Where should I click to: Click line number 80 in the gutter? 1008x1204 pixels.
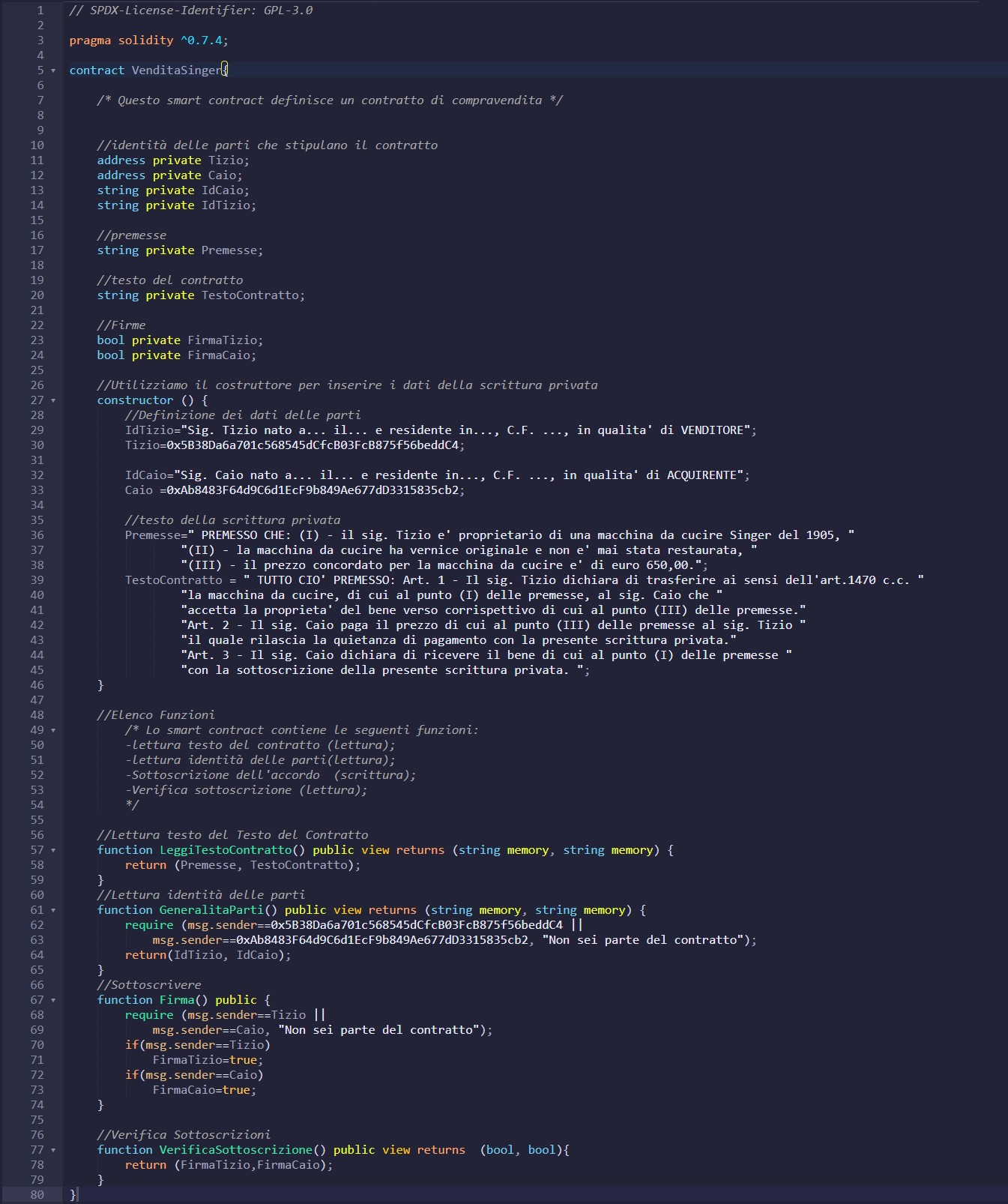tap(37, 1195)
